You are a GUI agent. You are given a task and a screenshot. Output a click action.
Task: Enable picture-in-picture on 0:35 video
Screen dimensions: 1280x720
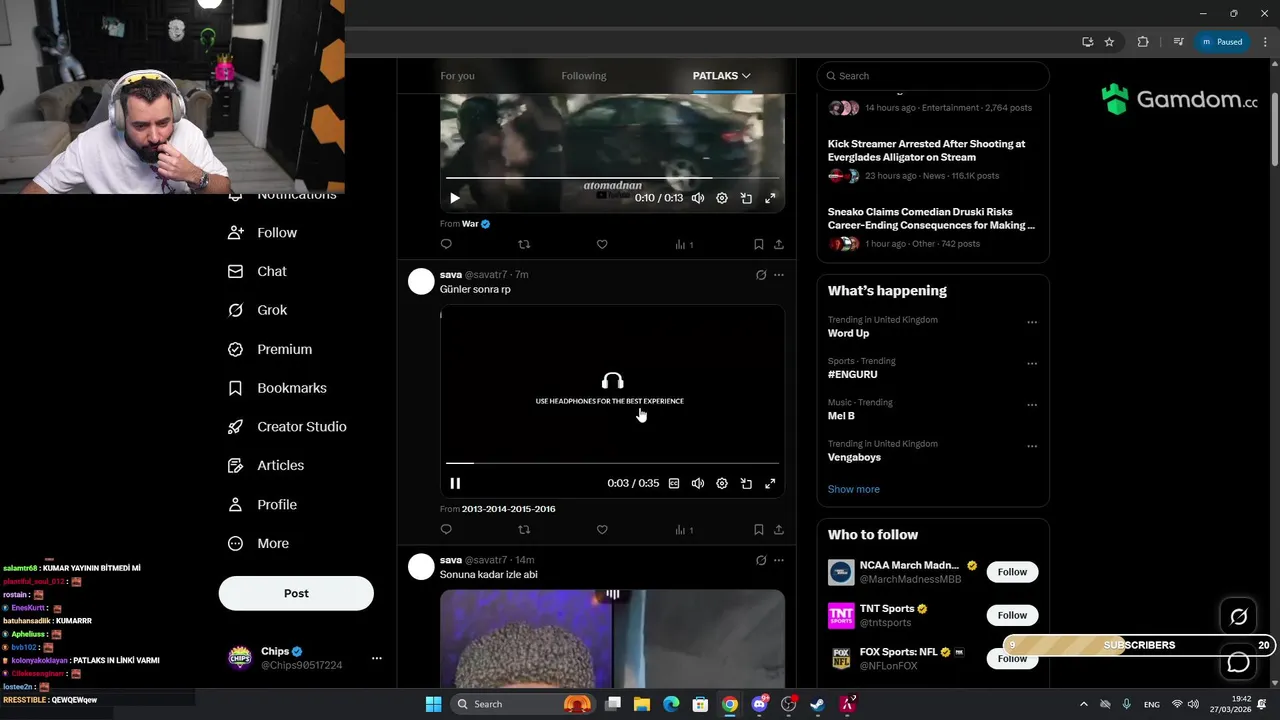(746, 484)
